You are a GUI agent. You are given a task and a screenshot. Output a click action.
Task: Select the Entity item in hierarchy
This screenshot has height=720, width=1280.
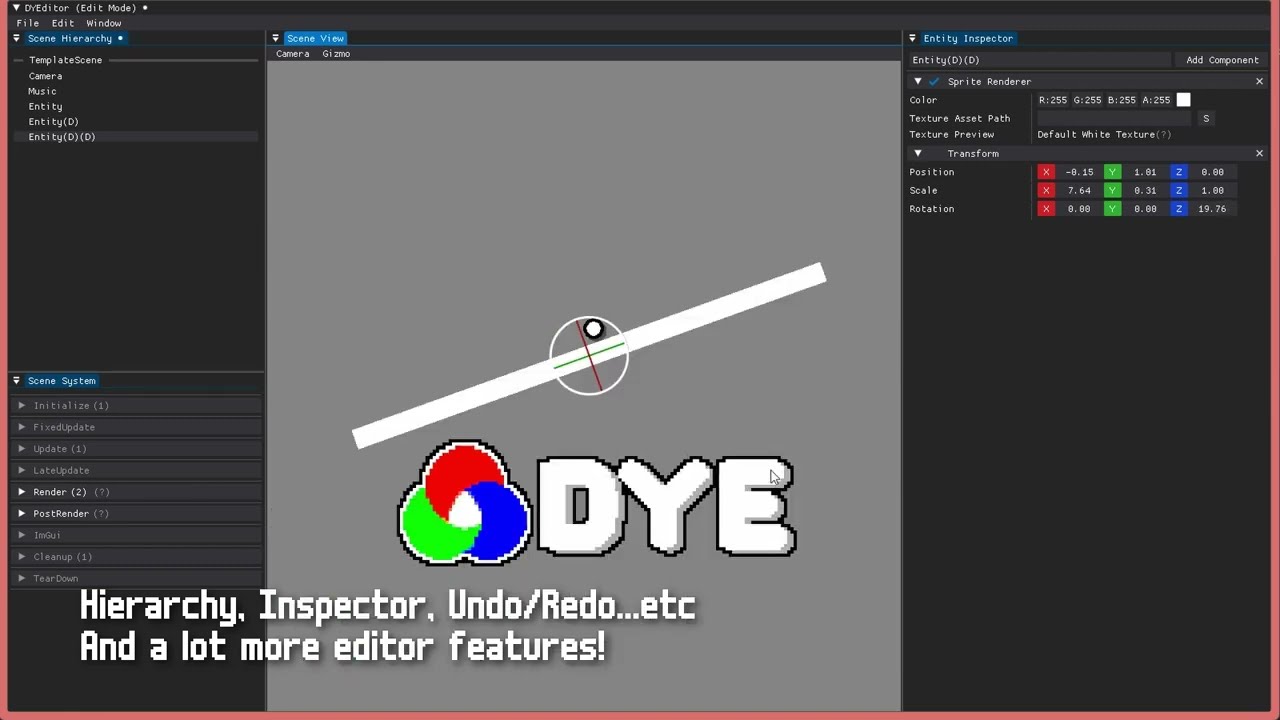pos(45,106)
